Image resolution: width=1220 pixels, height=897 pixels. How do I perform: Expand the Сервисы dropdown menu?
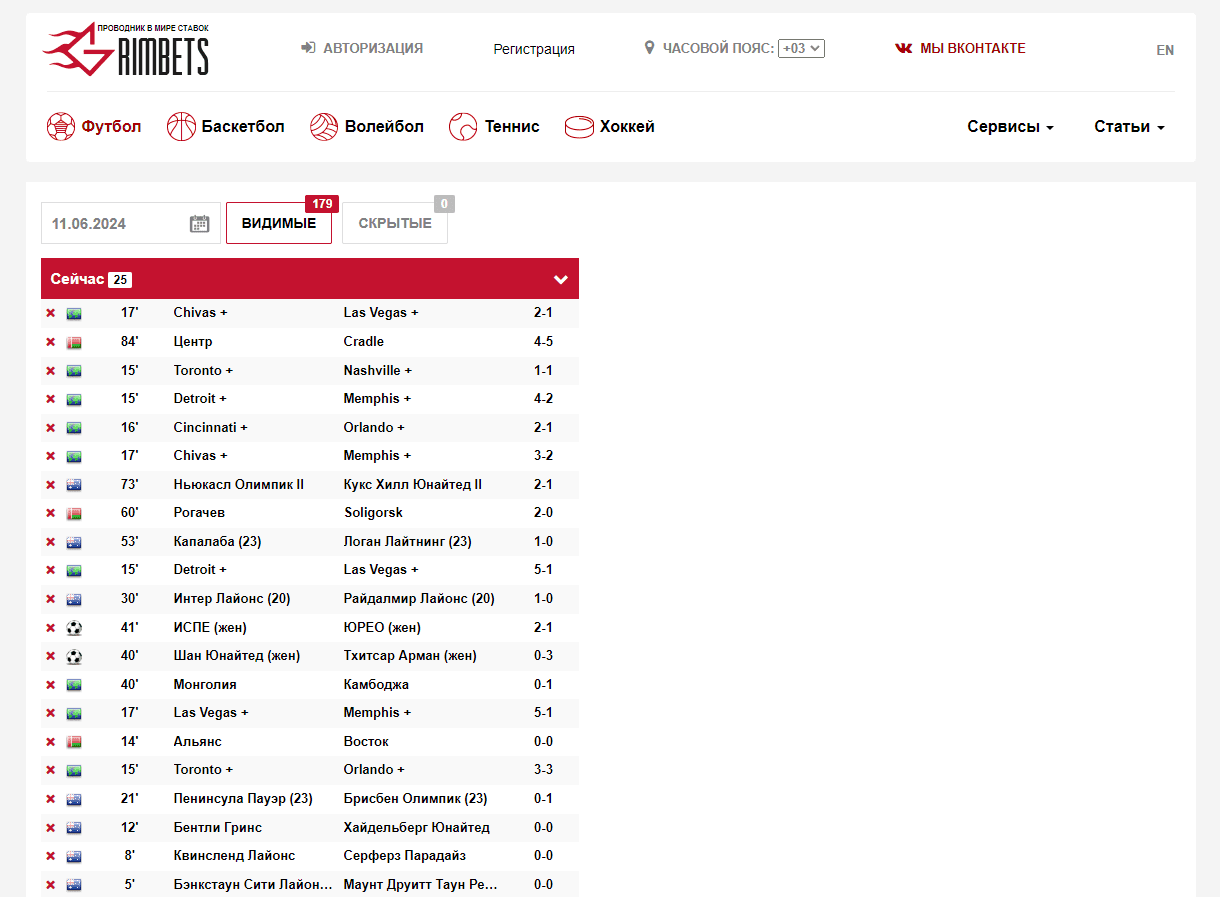point(1010,127)
